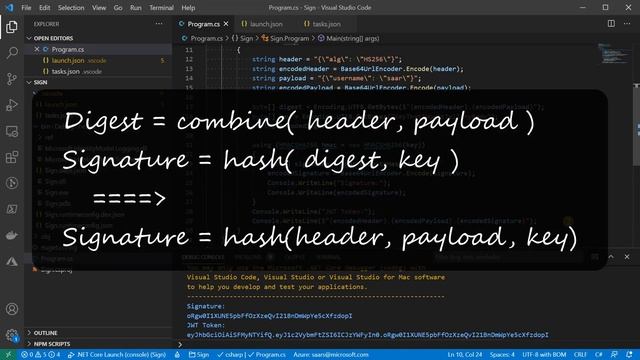Change encoding via UTF-8 with BOM
The image size is (640, 360).
pyautogui.click(x=544, y=354)
